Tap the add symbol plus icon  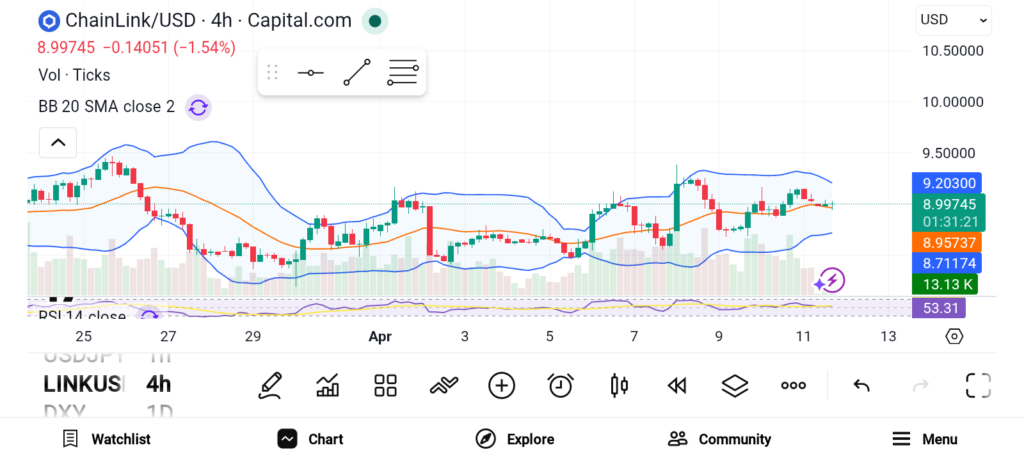[501, 385]
